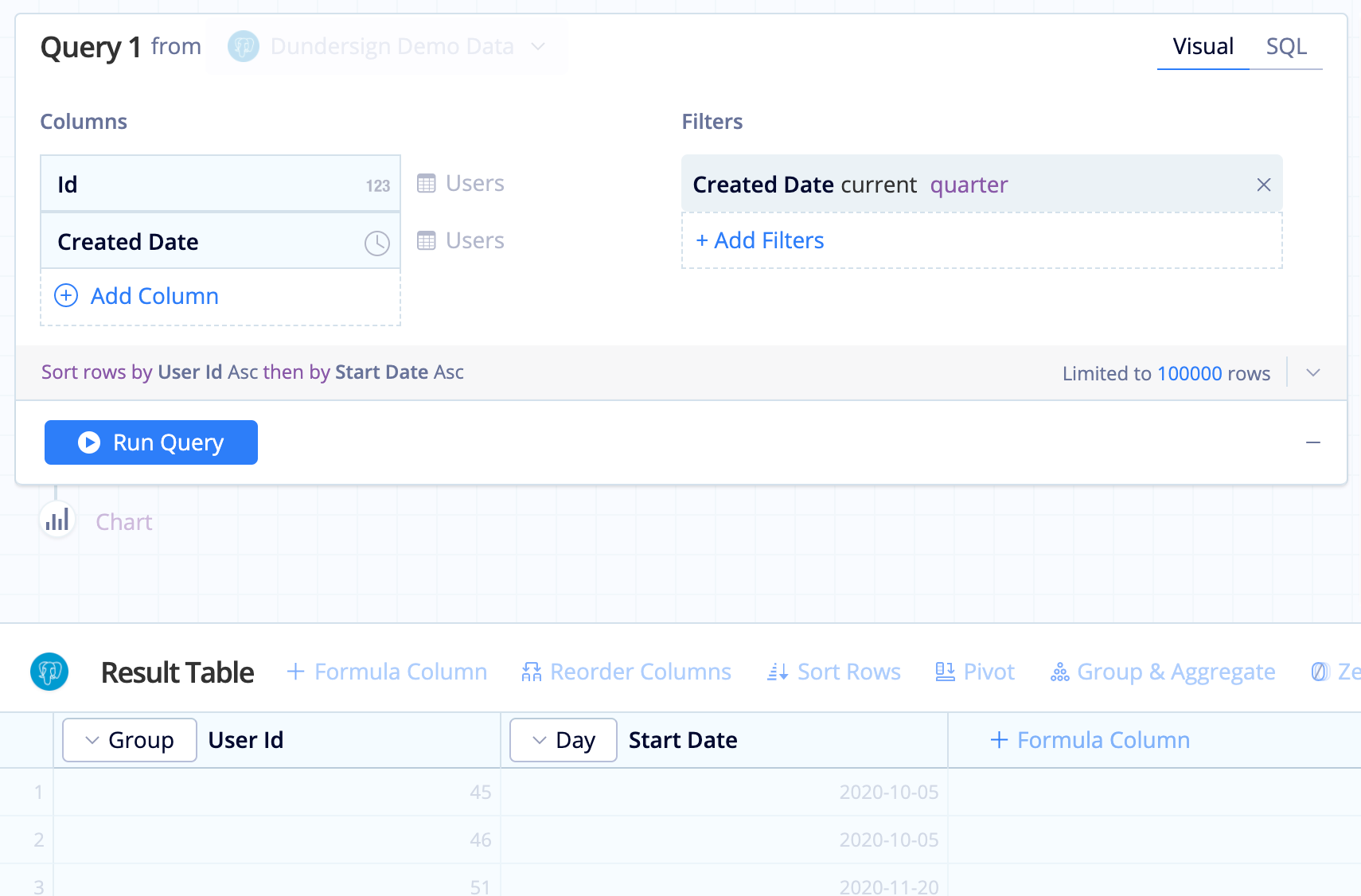1361x896 pixels.
Task: Expand the sort and limit options chevron
Action: 1313,372
